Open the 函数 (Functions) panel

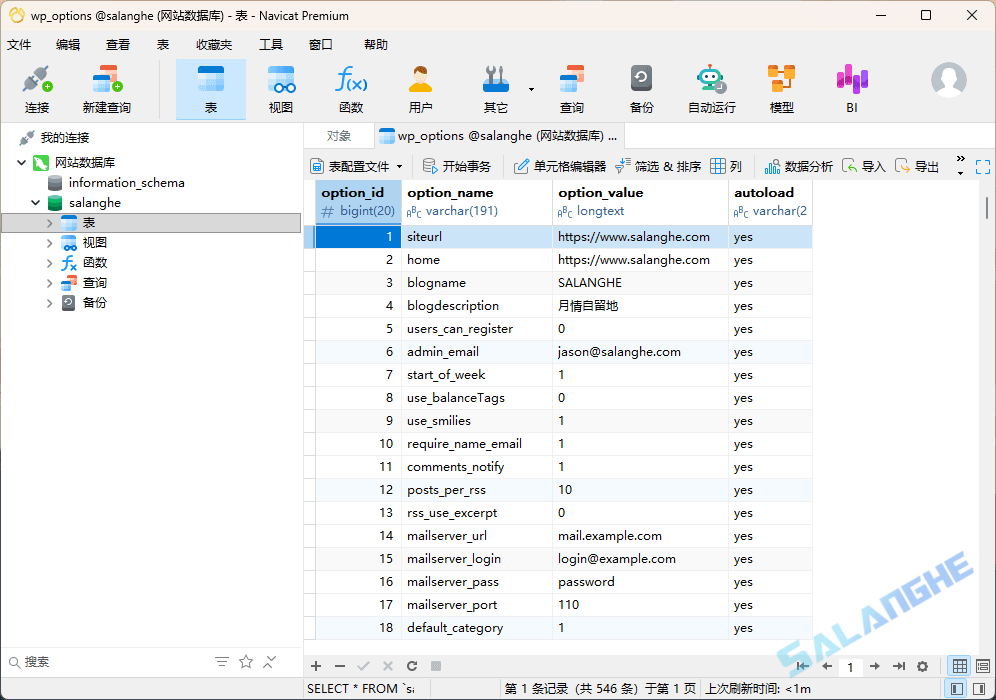tap(351, 88)
